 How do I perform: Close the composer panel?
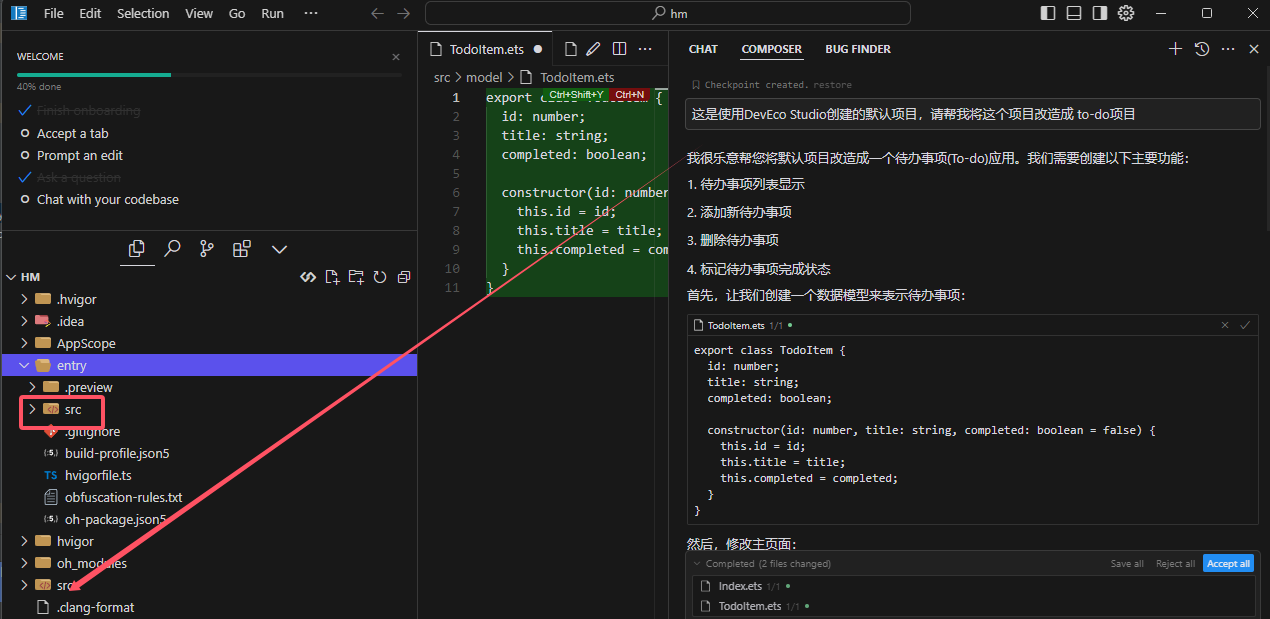coord(1254,49)
